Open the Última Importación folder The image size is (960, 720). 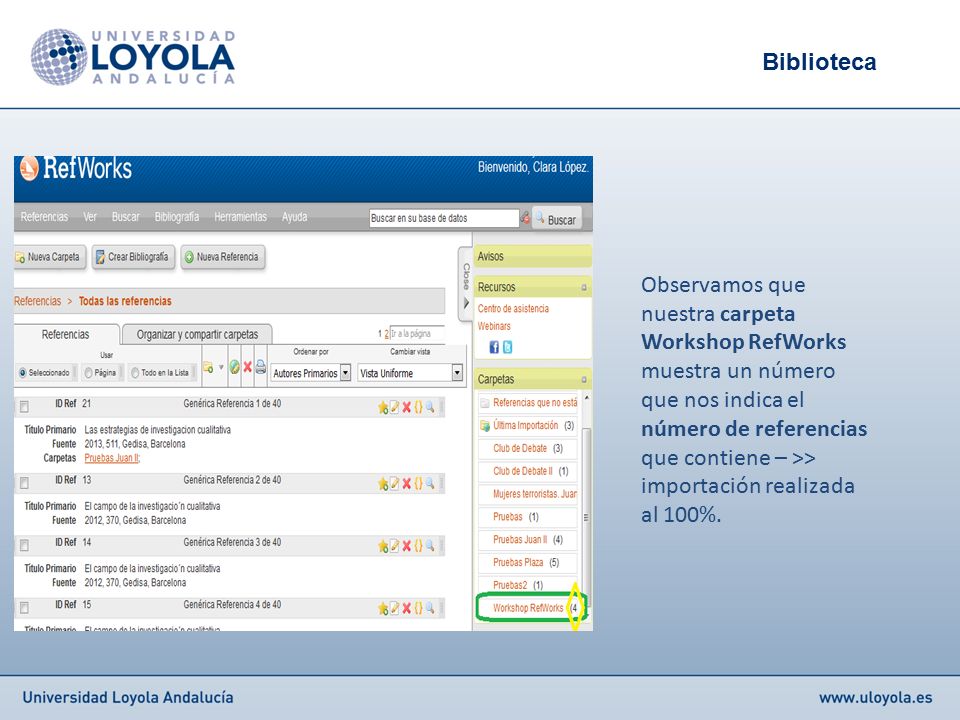coord(525,426)
